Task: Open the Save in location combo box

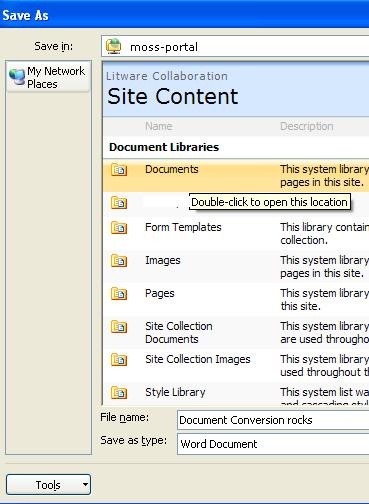Action: tap(235, 46)
